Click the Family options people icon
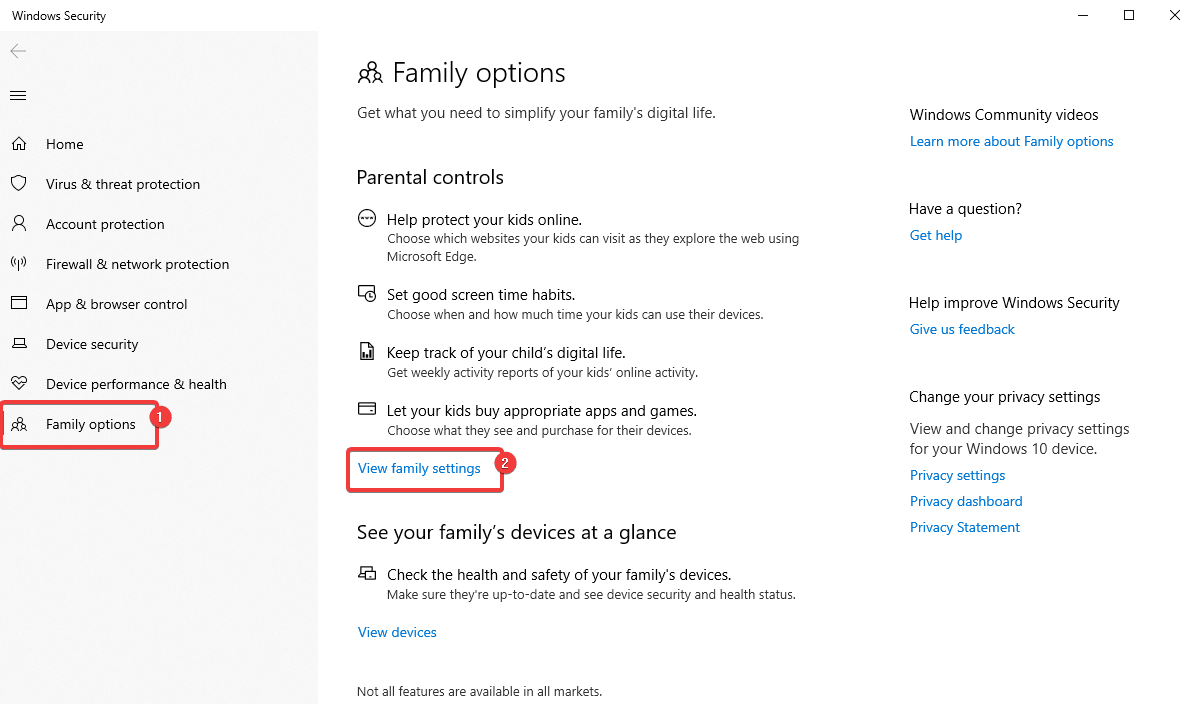This screenshot has width=1196, height=704. (x=19, y=424)
